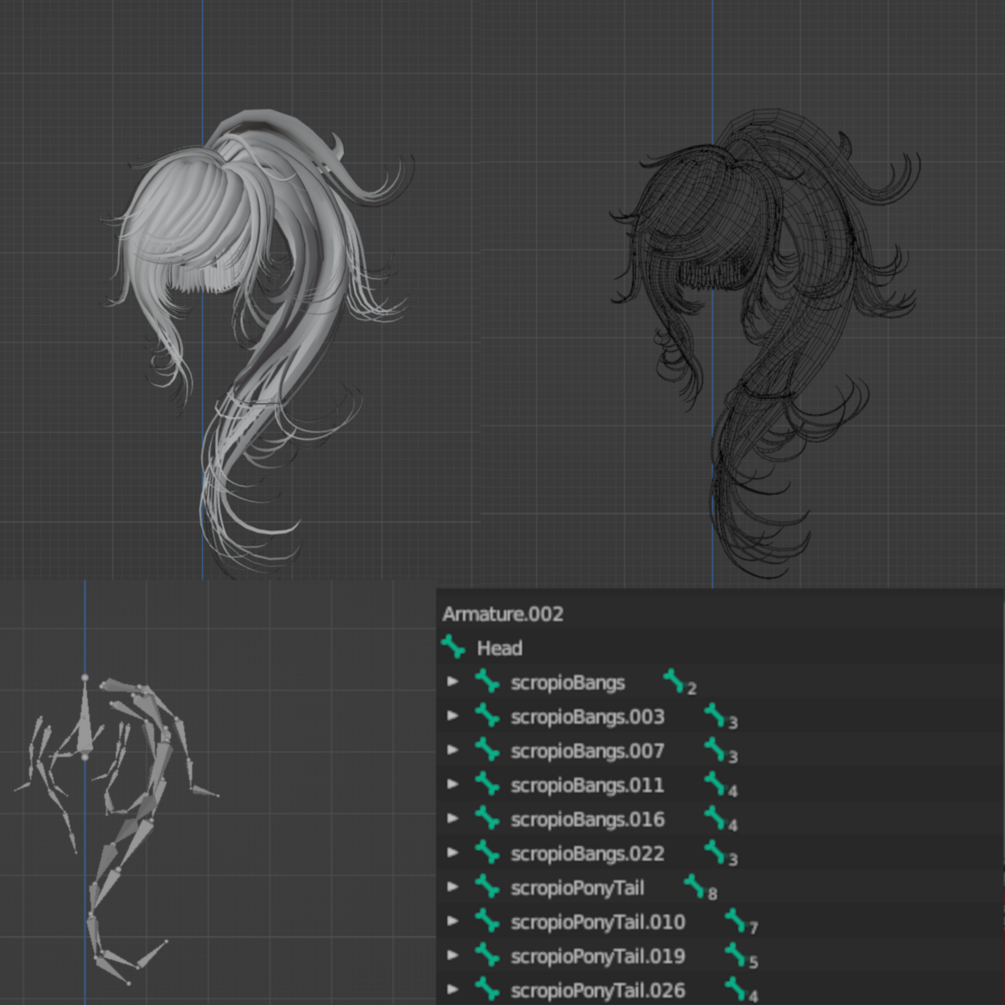Select the scropioPonyTail.019 bone name
1005x1005 pixels.
click(x=597, y=956)
